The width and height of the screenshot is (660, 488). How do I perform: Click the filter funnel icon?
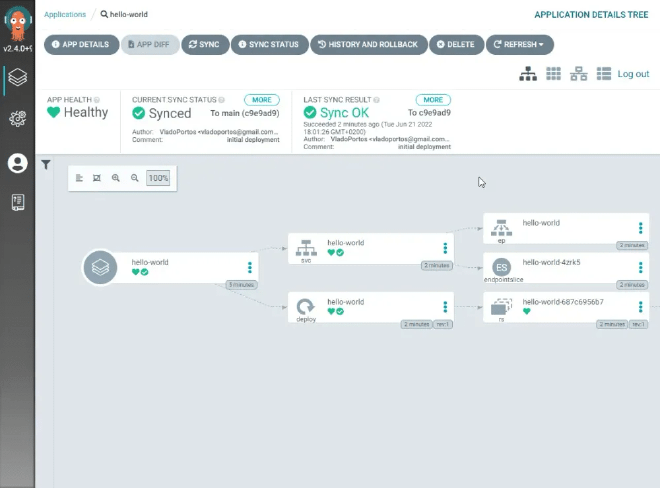click(46, 165)
